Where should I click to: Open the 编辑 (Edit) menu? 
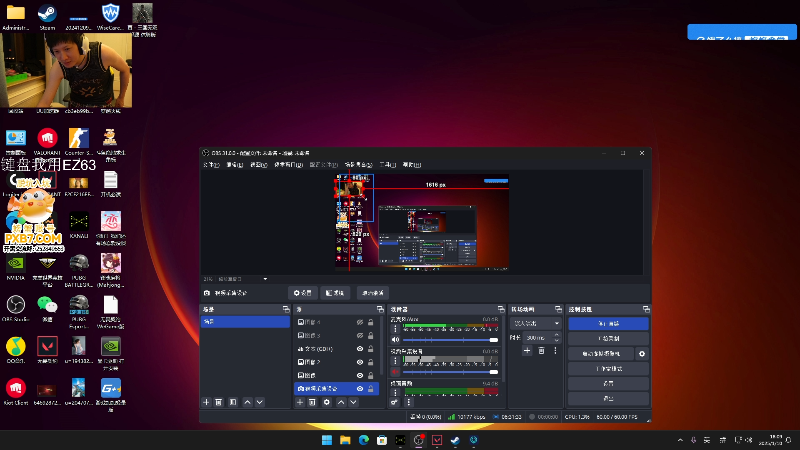pyautogui.click(x=235, y=165)
